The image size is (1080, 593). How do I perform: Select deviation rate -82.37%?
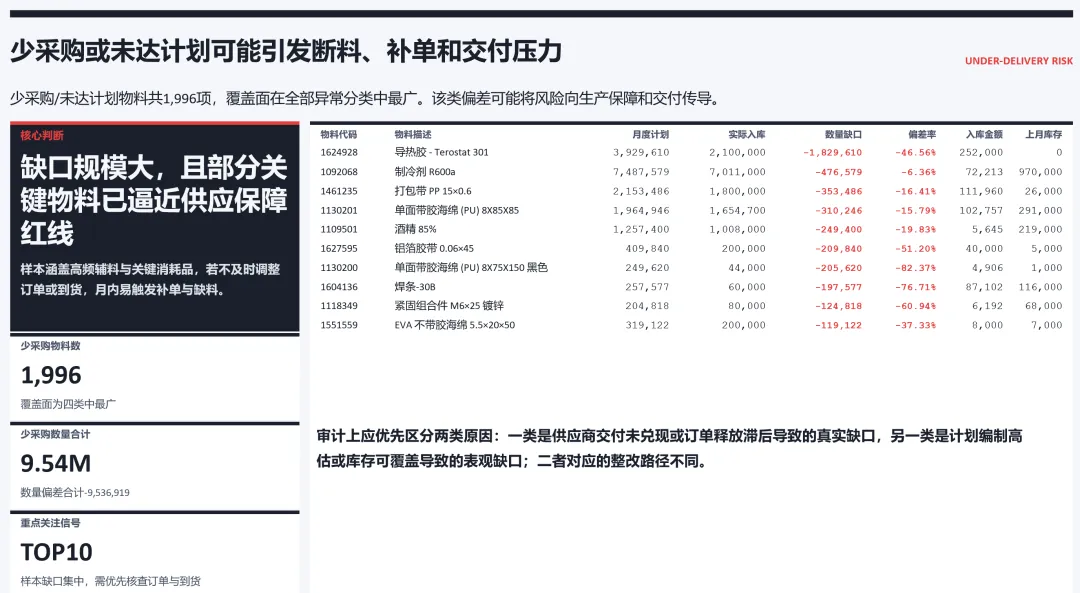click(915, 267)
